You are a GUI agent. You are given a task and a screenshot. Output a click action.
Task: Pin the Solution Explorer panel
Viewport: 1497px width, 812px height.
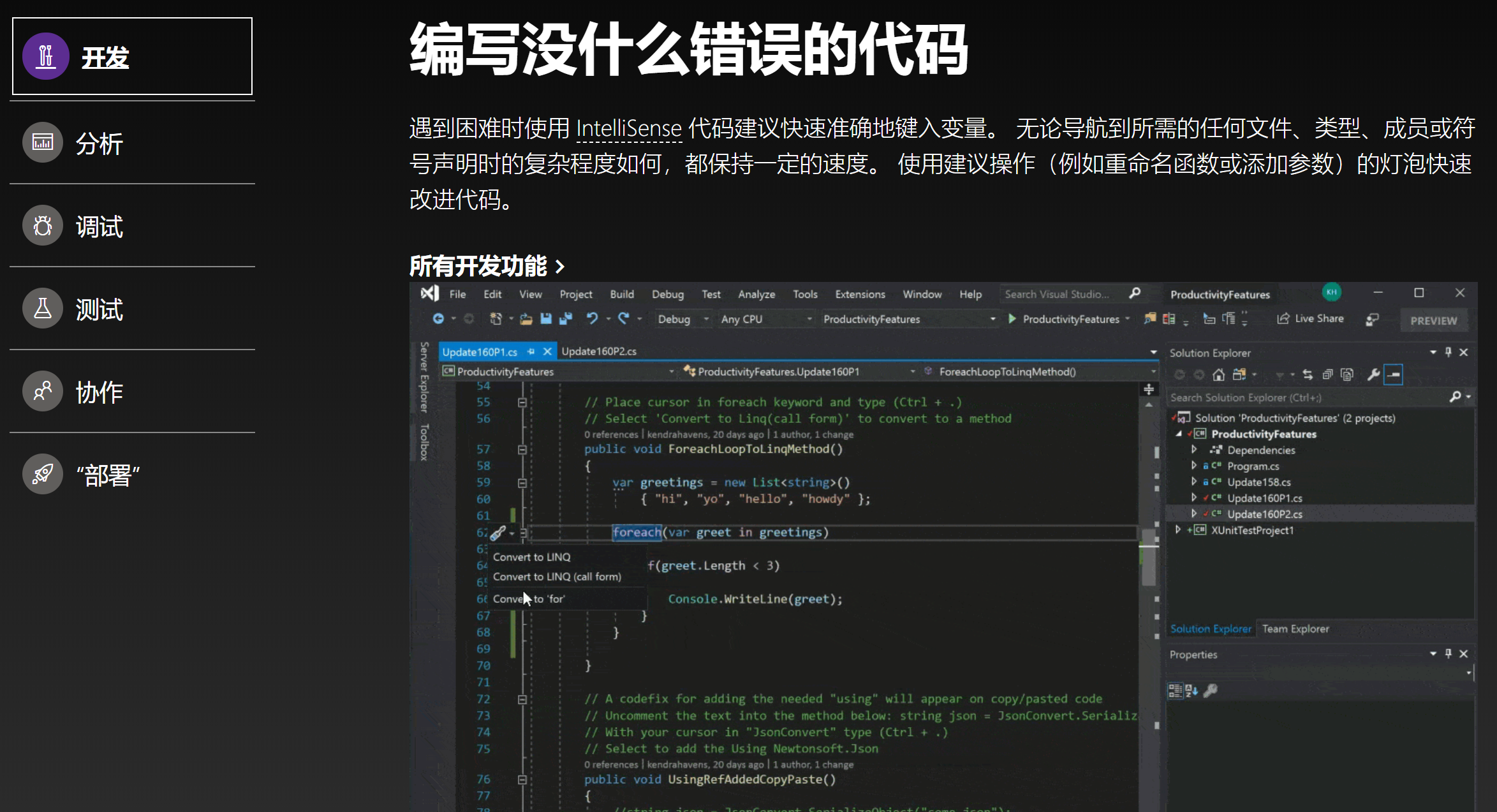click(x=1448, y=352)
